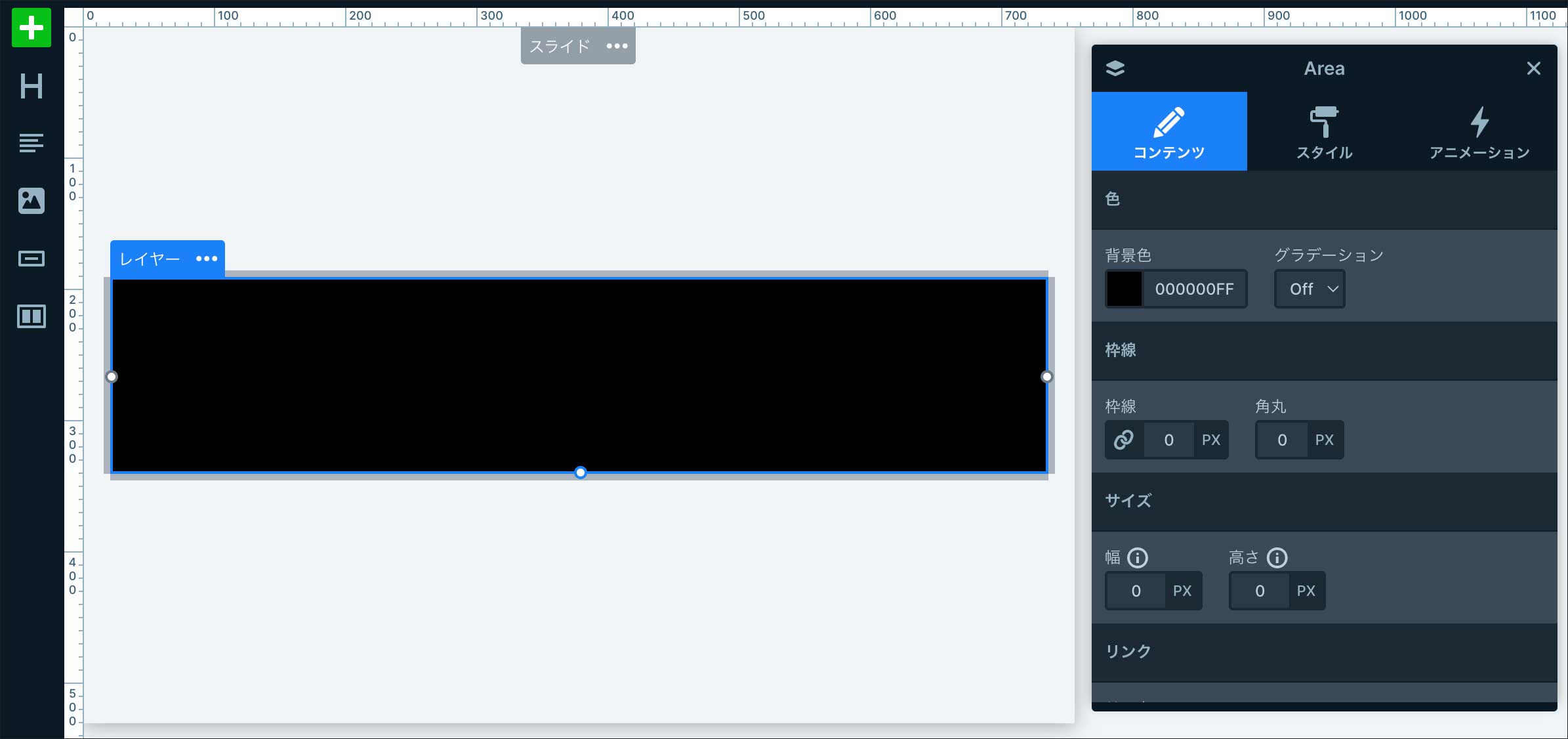Click the black 背景色 color swatch
The height and width of the screenshot is (739, 1568).
[1124, 289]
